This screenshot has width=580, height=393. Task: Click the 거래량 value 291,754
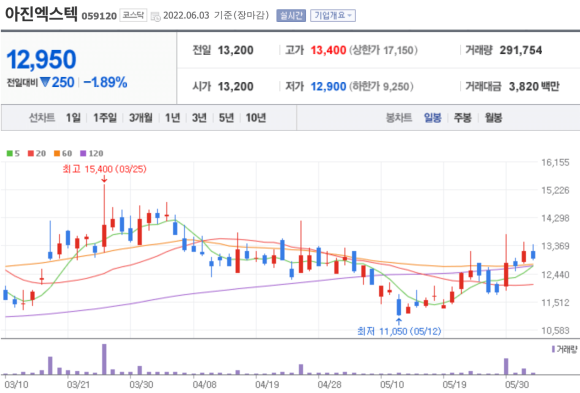(521, 50)
